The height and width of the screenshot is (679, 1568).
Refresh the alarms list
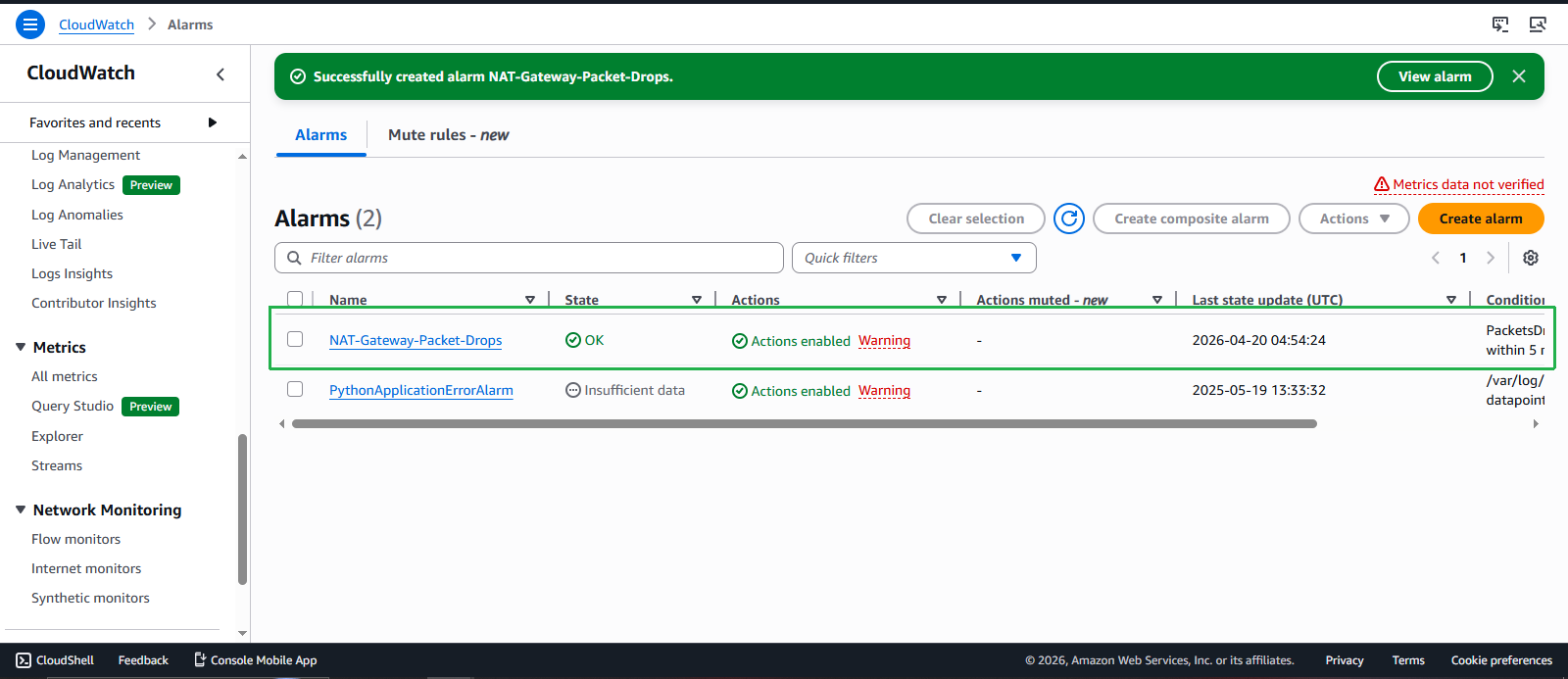[1069, 218]
